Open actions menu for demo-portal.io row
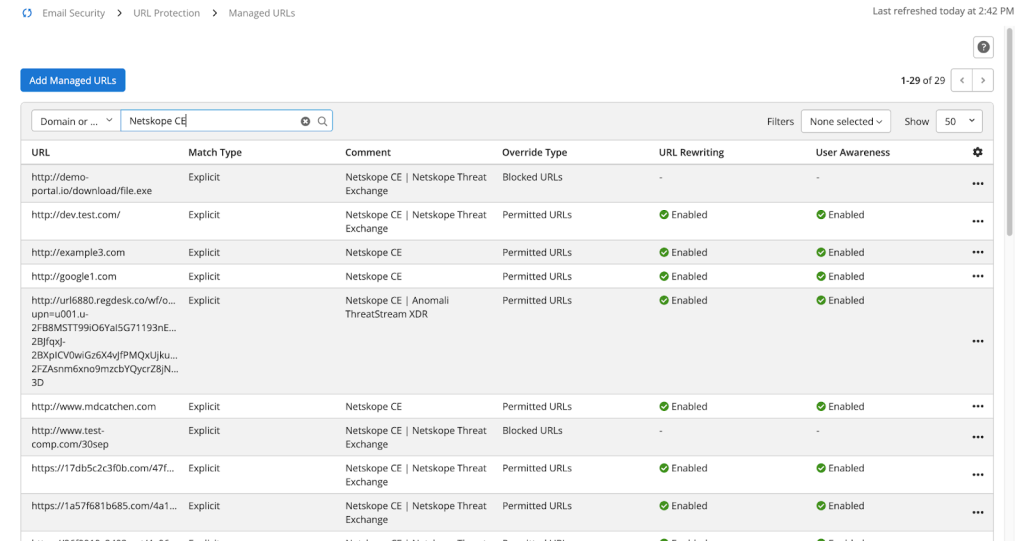The image size is (1024, 541). click(978, 184)
